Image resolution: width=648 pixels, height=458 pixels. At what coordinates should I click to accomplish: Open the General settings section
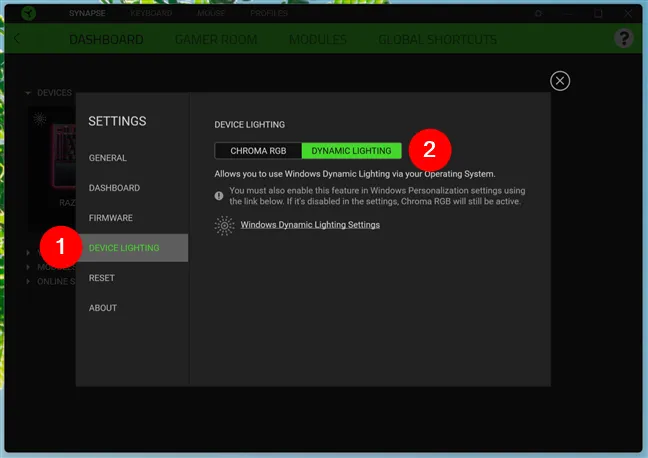[108, 158]
